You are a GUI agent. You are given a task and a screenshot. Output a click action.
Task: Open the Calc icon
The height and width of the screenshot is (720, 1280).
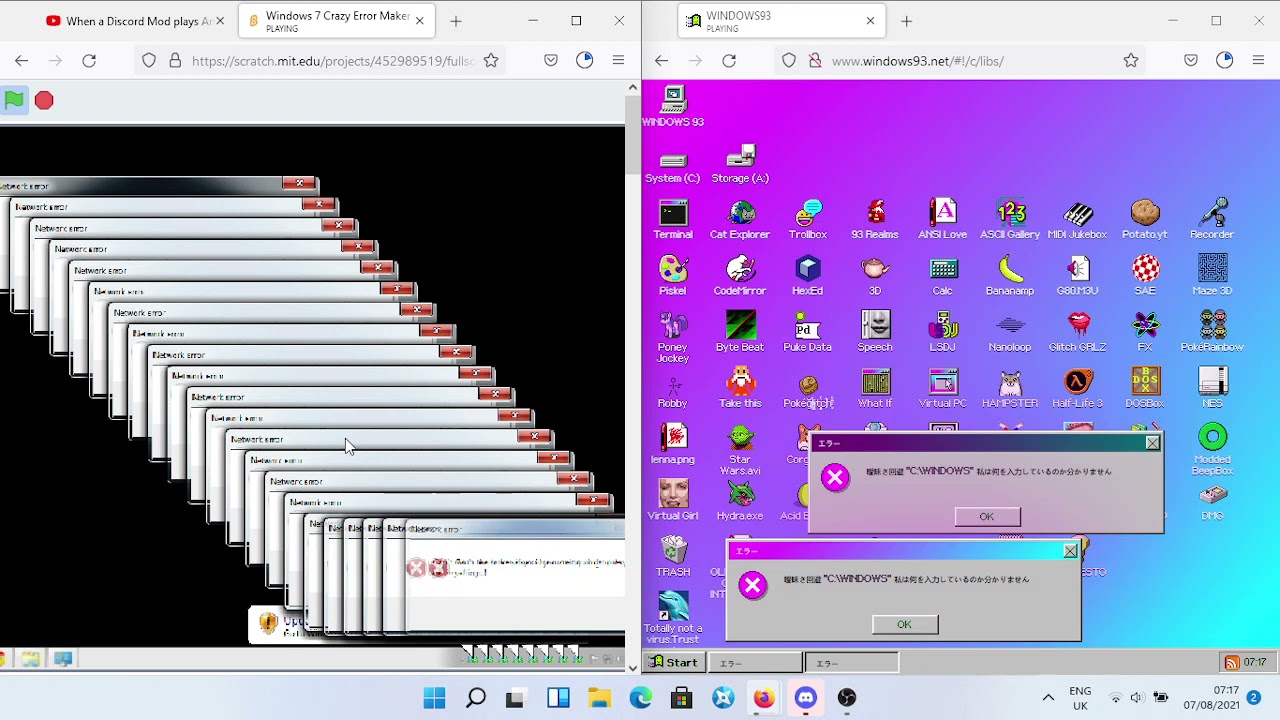[943, 276]
